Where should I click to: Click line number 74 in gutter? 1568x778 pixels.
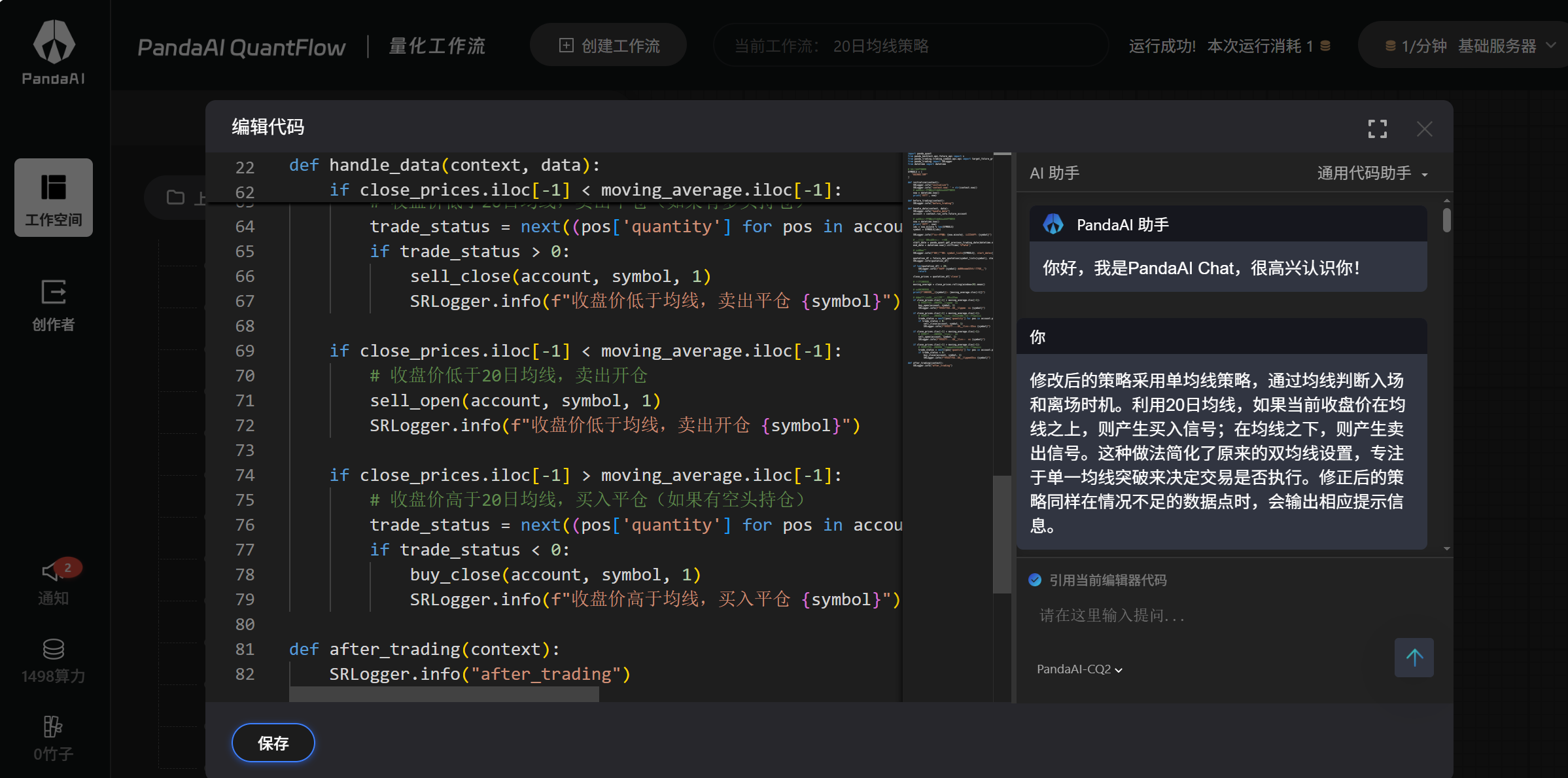tap(245, 475)
